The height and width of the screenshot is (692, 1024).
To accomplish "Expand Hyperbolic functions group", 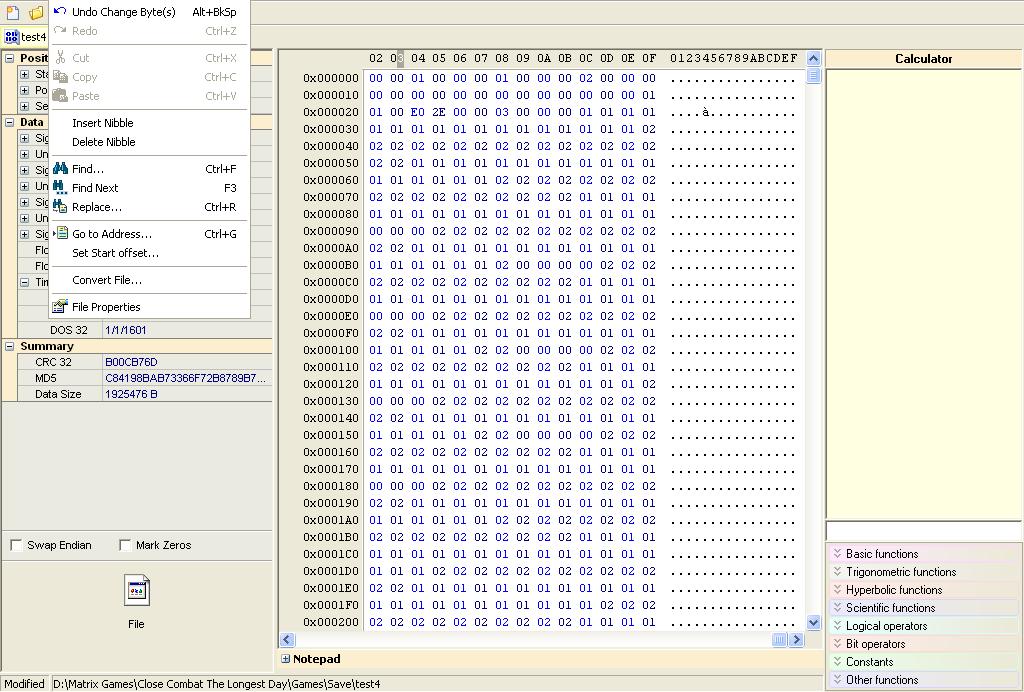I will click(x=924, y=590).
